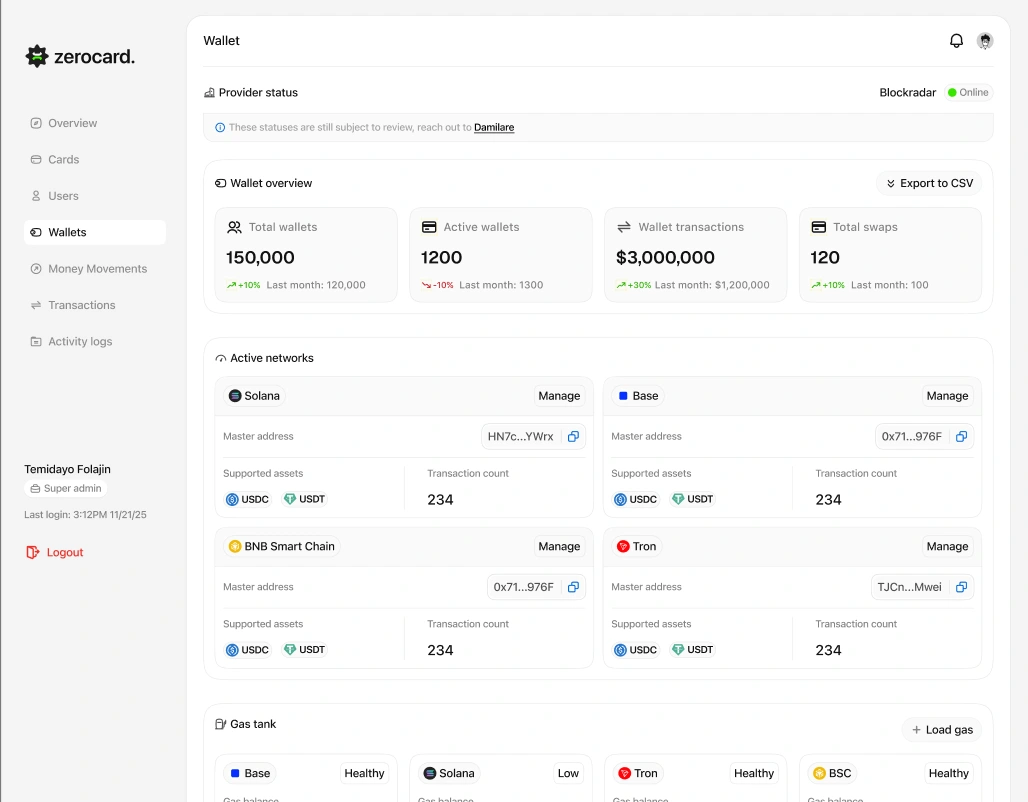Copy the Solana master address
1028x802 pixels.
coord(573,437)
